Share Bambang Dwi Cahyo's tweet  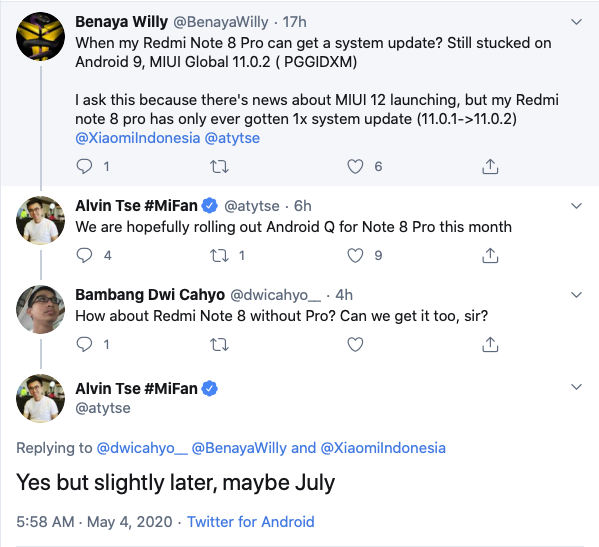[490, 345]
